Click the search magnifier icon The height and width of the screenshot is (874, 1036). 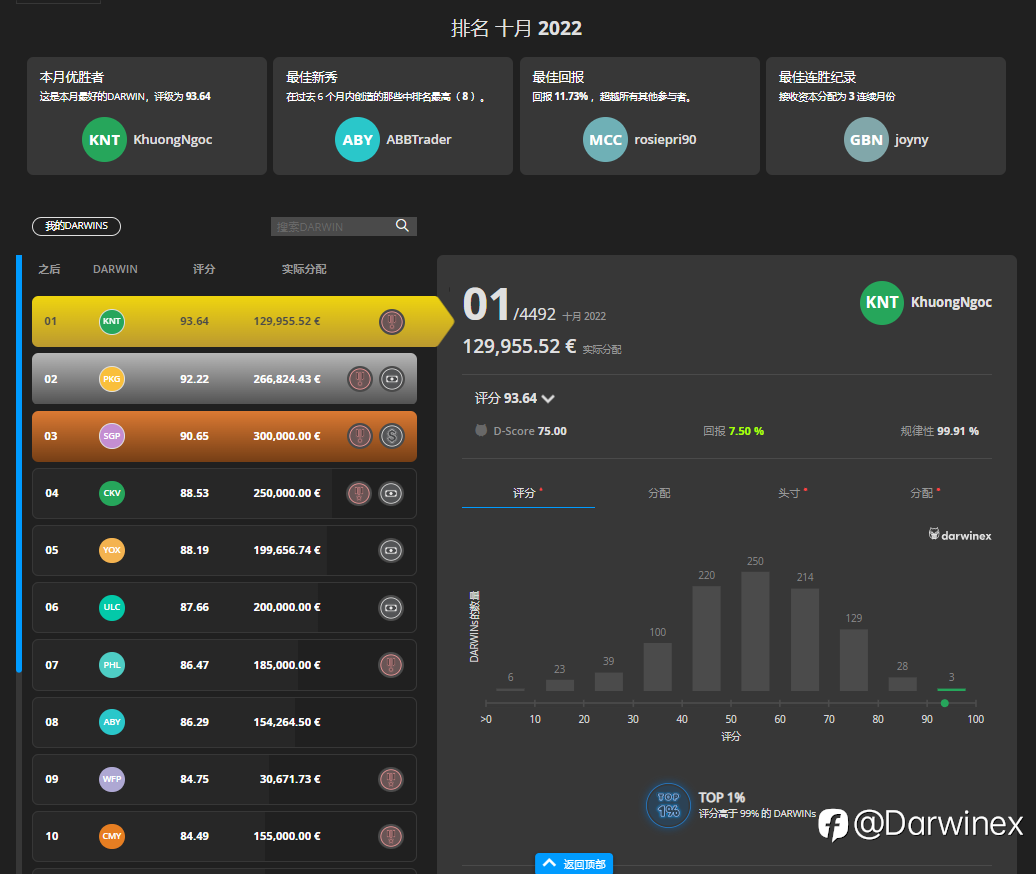402,225
